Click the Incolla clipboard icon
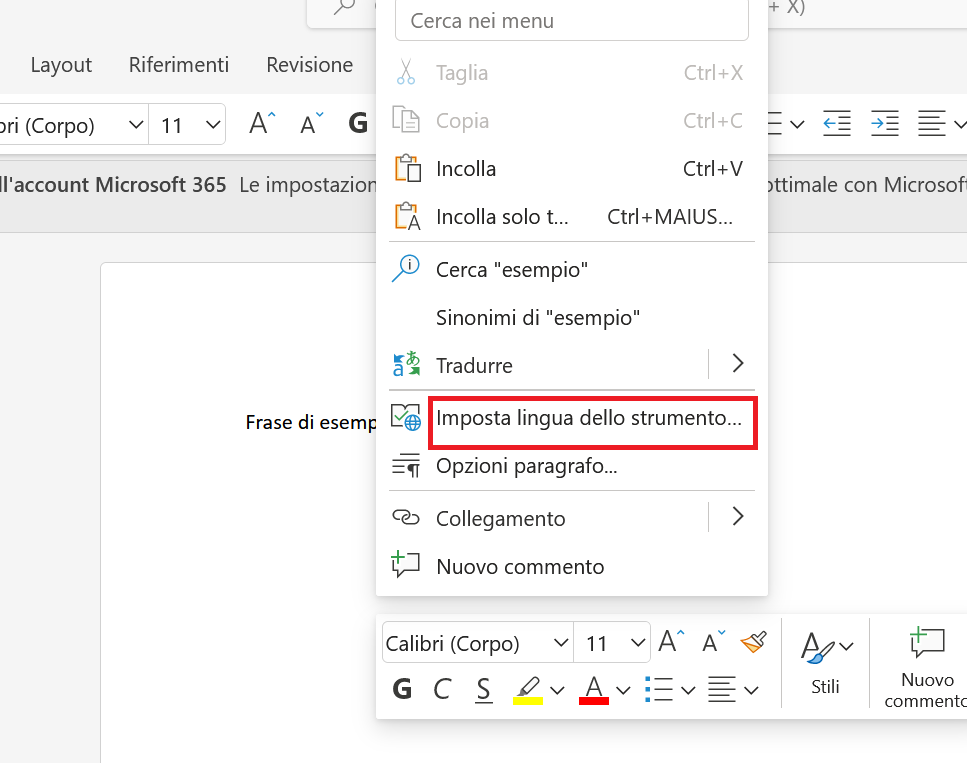Screen dimensions: 967x763 pyautogui.click(x=408, y=168)
